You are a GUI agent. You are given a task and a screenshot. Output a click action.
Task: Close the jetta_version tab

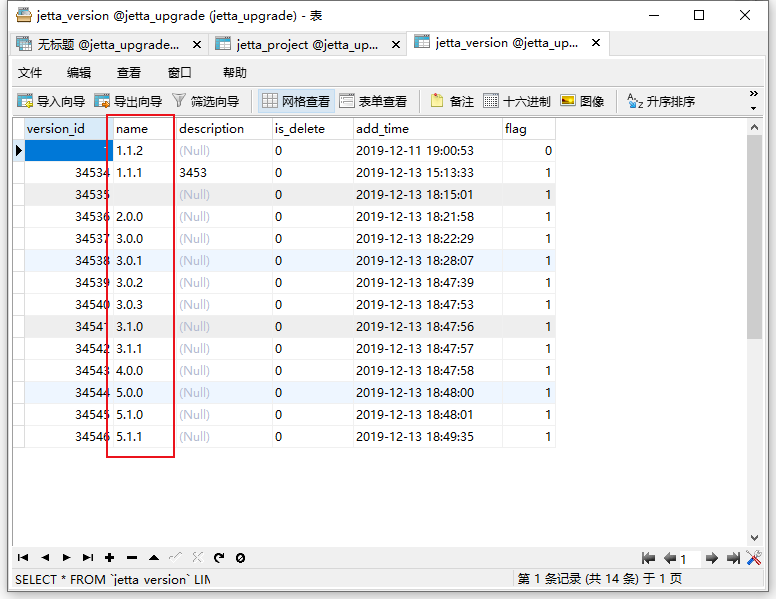[x=596, y=43]
